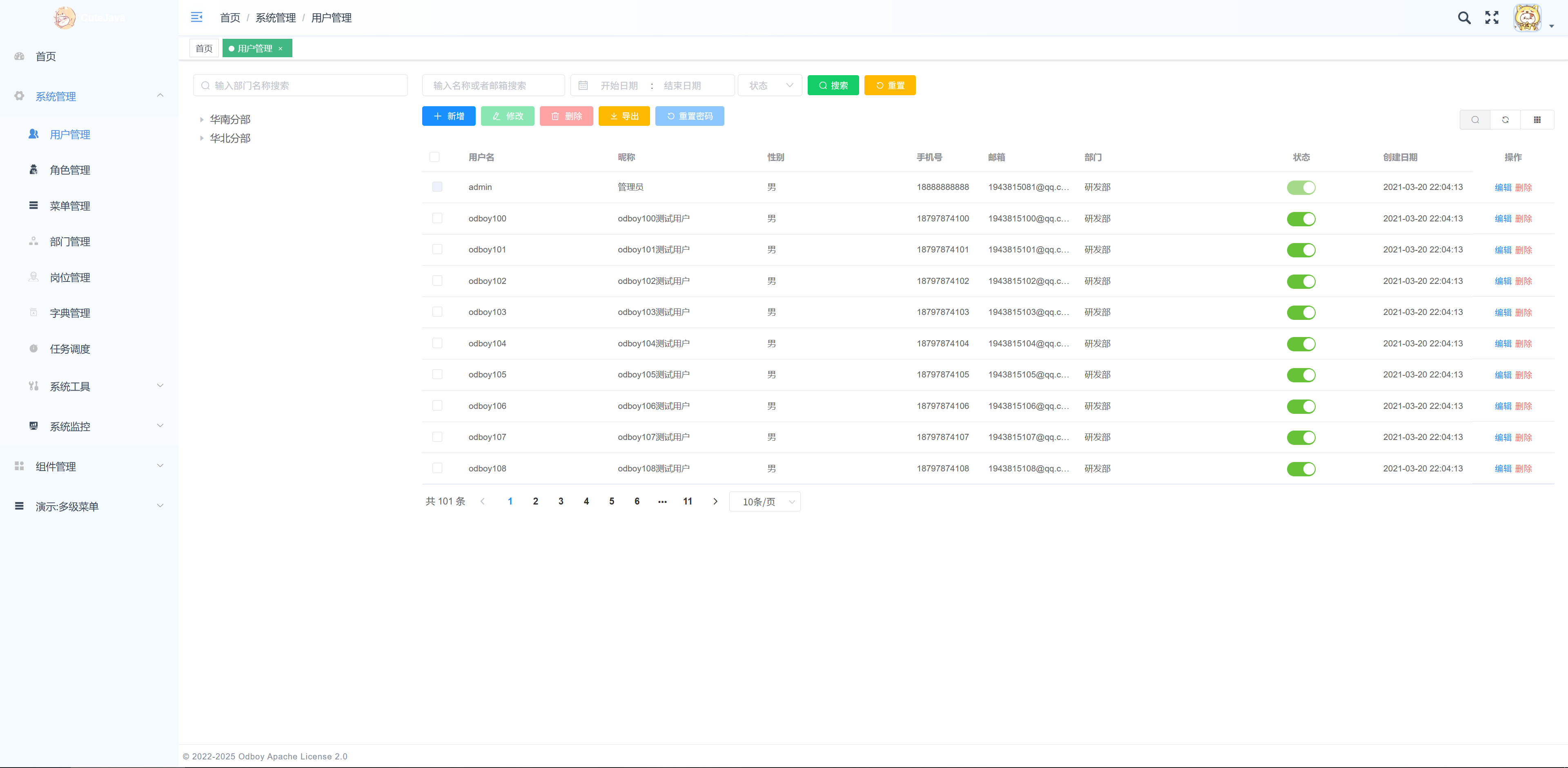Collapse the sidebar with the hamburger icon
1568x768 pixels.
pyautogui.click(x=196, y=17)
